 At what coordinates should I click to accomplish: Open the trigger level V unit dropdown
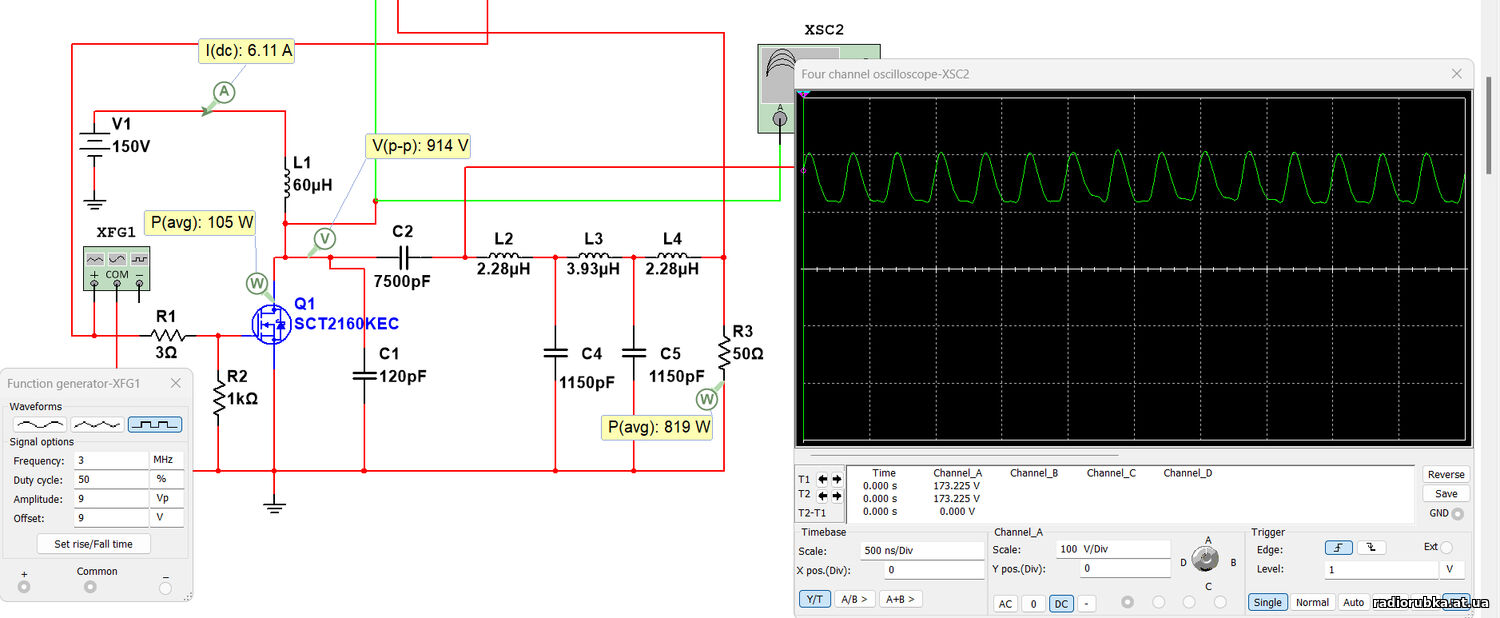tap(1451, 569)
